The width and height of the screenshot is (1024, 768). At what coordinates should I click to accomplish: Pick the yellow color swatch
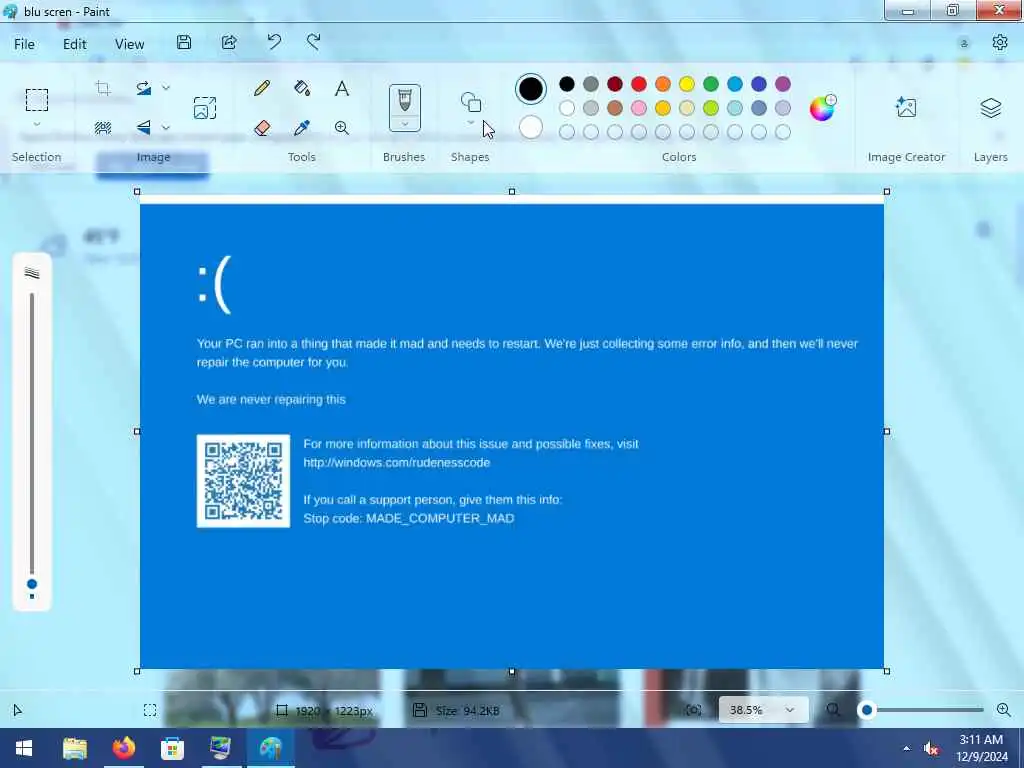click(x=686, y=84)
